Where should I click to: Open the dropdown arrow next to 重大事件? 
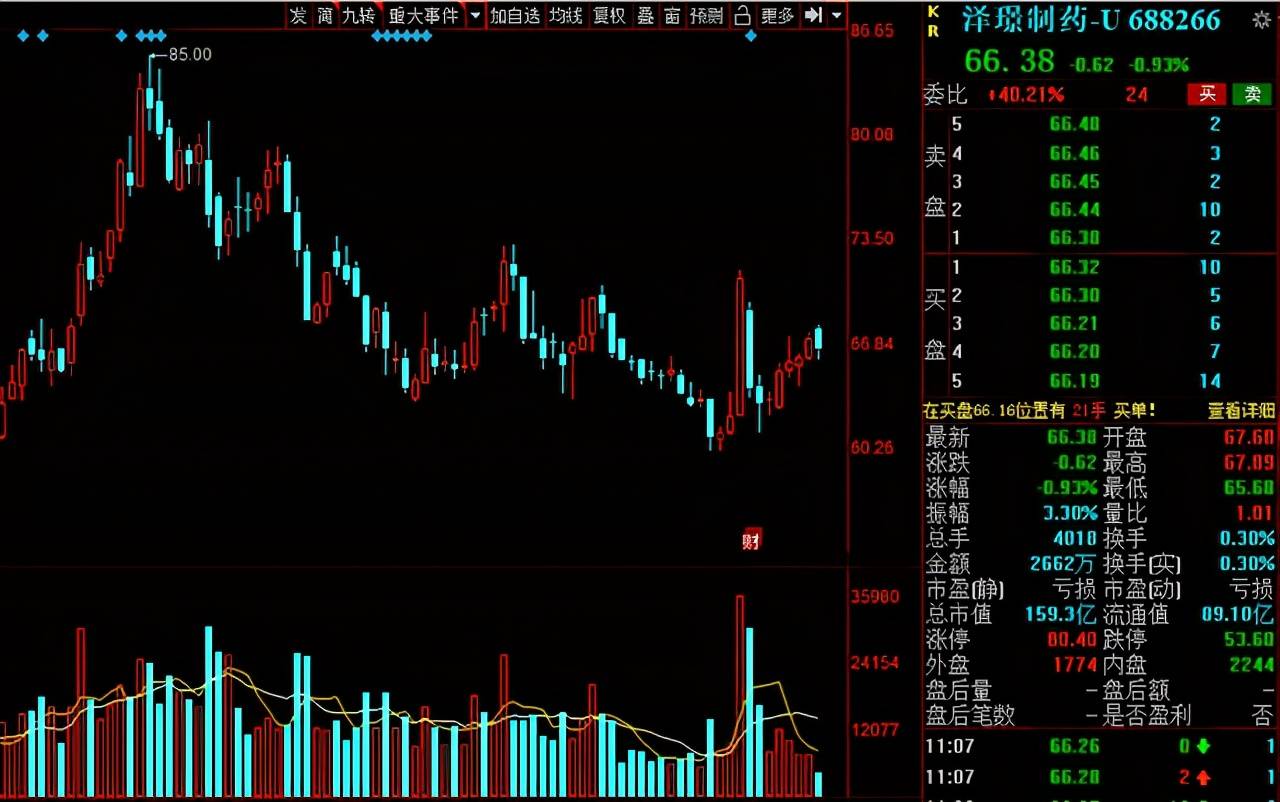coord(474,15)
